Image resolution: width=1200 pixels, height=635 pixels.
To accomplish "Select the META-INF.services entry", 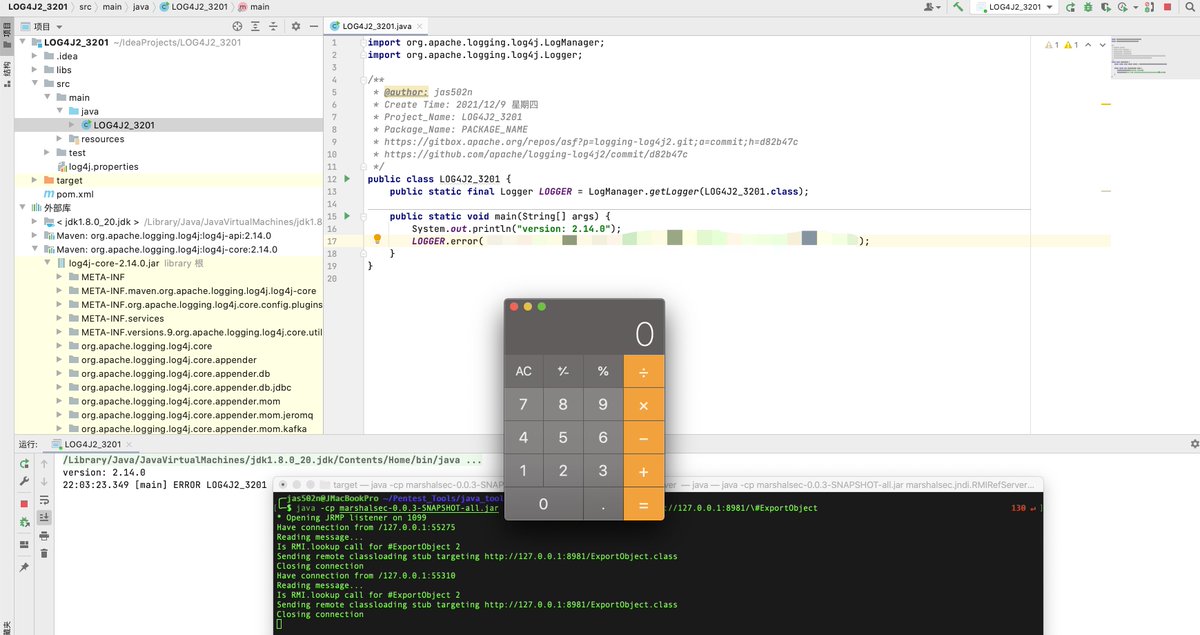I will pyautogui.click(x=115, y=318).
